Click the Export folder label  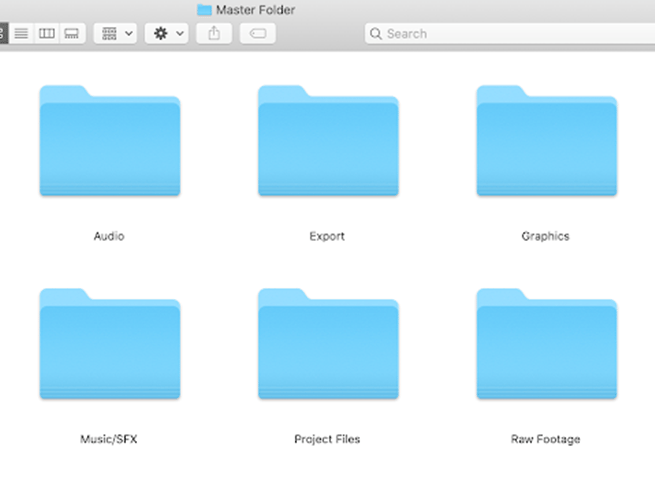point(327,236)
